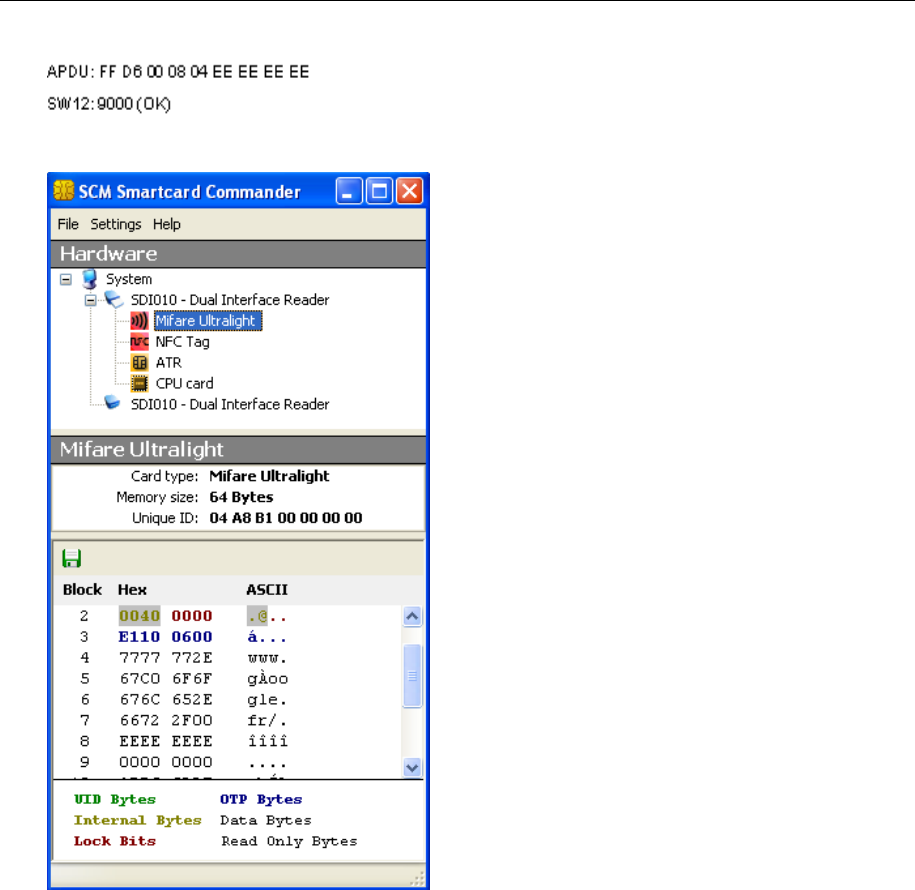Click OTP value E110 in block 3
Screen dimensions: 915x890
(x=139, y=637)
